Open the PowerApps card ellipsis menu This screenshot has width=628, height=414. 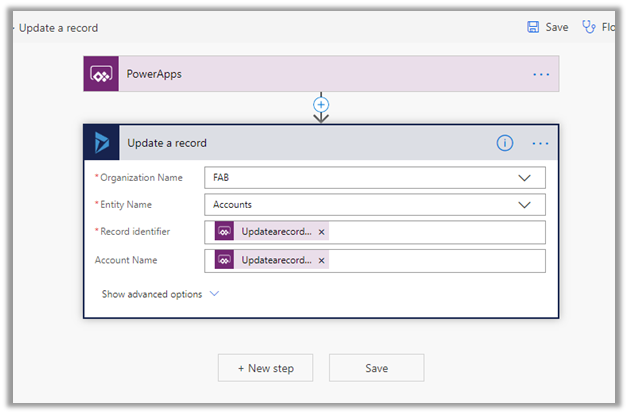click(x=541, y=74)
